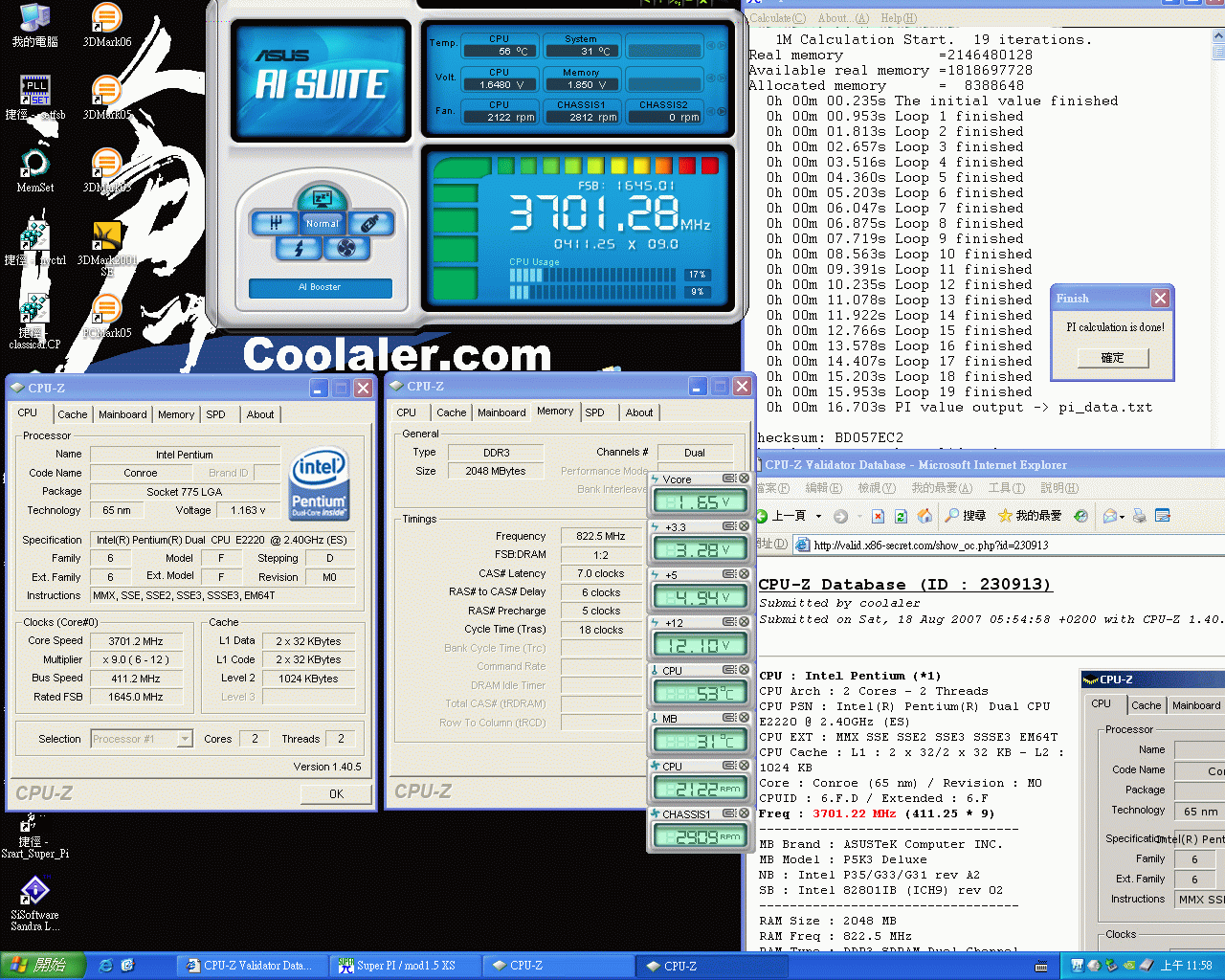Click Super PI / mod1.5 XS taskbar button
The width and height of the screenshot is (1225, 980).
(405, 966)
